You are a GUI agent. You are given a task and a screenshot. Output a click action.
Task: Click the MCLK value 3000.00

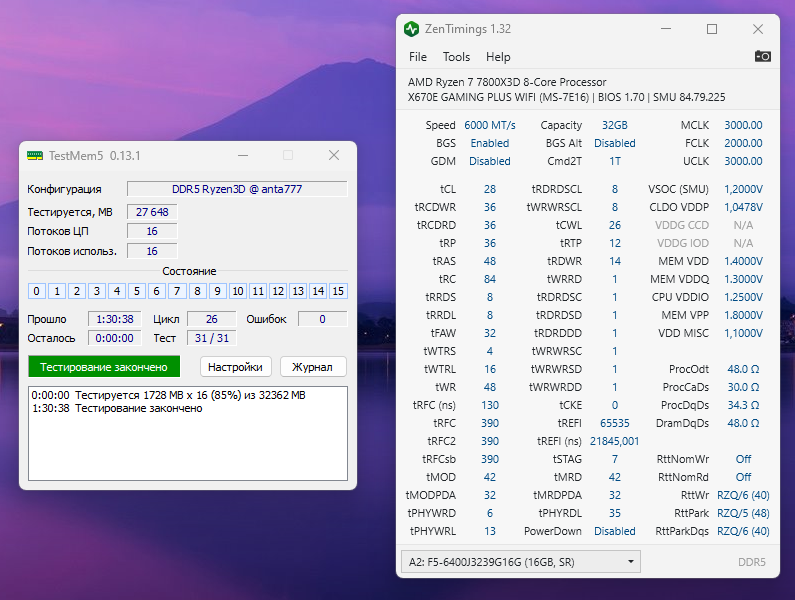pyautogui.click(x=743, y=125)
